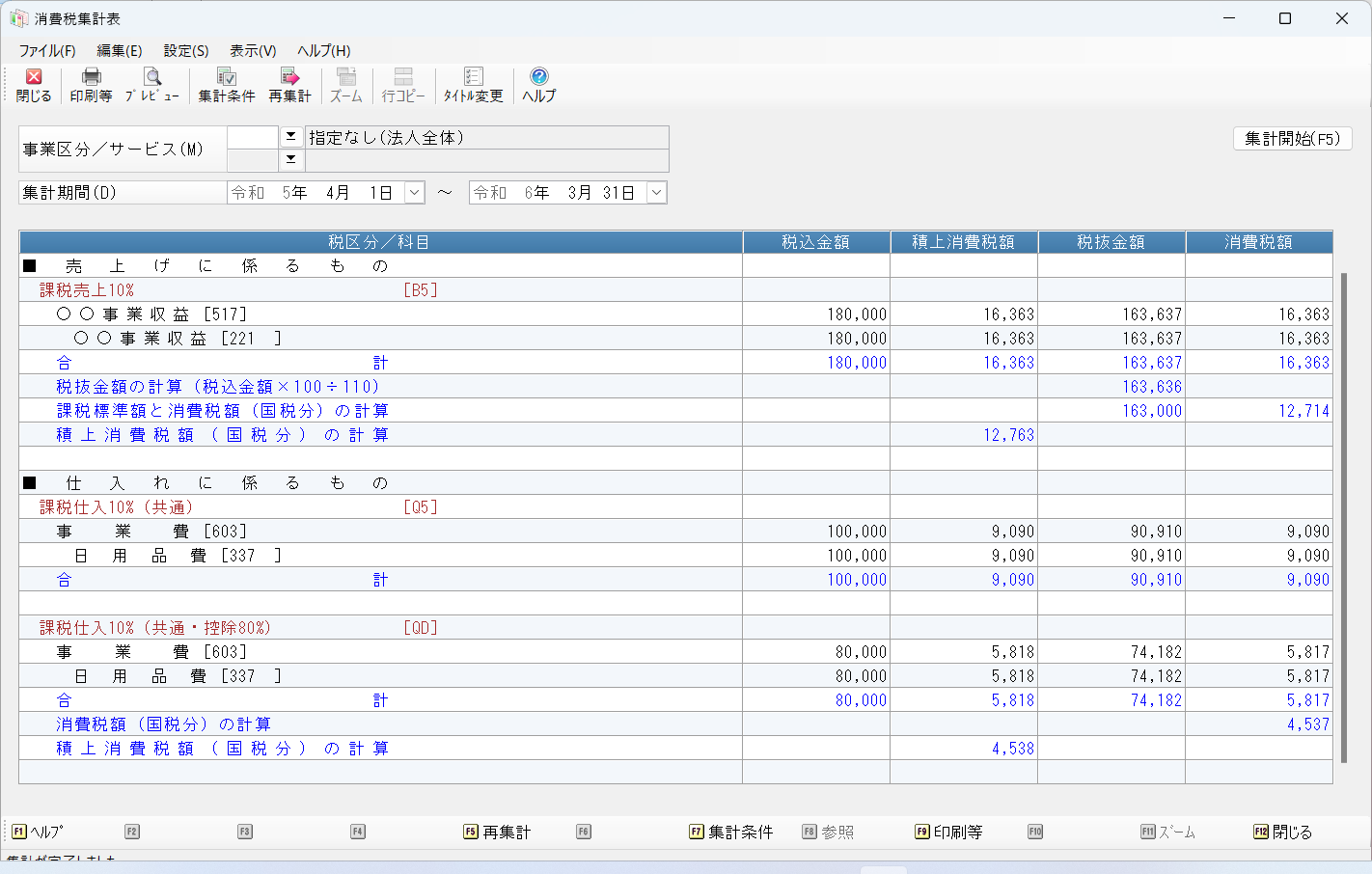Open the upper 事業区分 dropdown arrow
Viewport: 1372px width, 874px height.
tap(290, 137)
